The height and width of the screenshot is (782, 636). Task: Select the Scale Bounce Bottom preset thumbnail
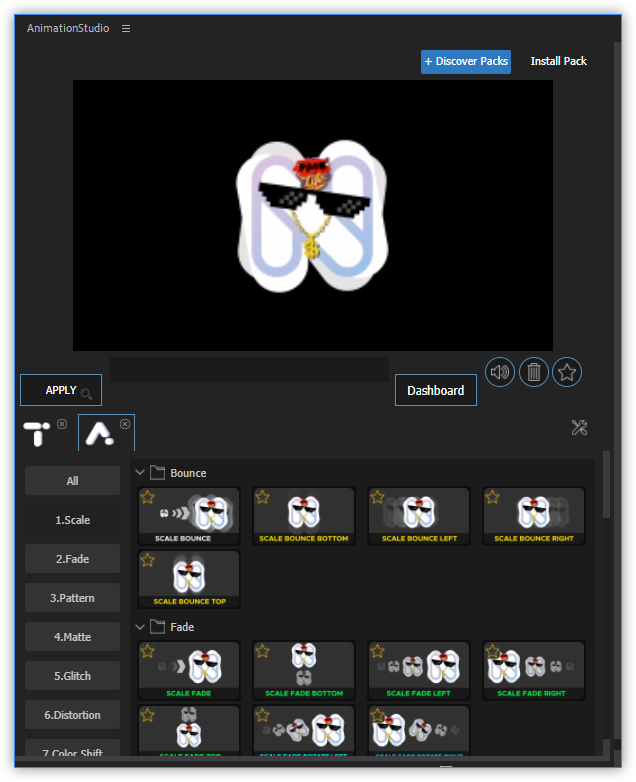pyautogui.click(x=304, y=516)
